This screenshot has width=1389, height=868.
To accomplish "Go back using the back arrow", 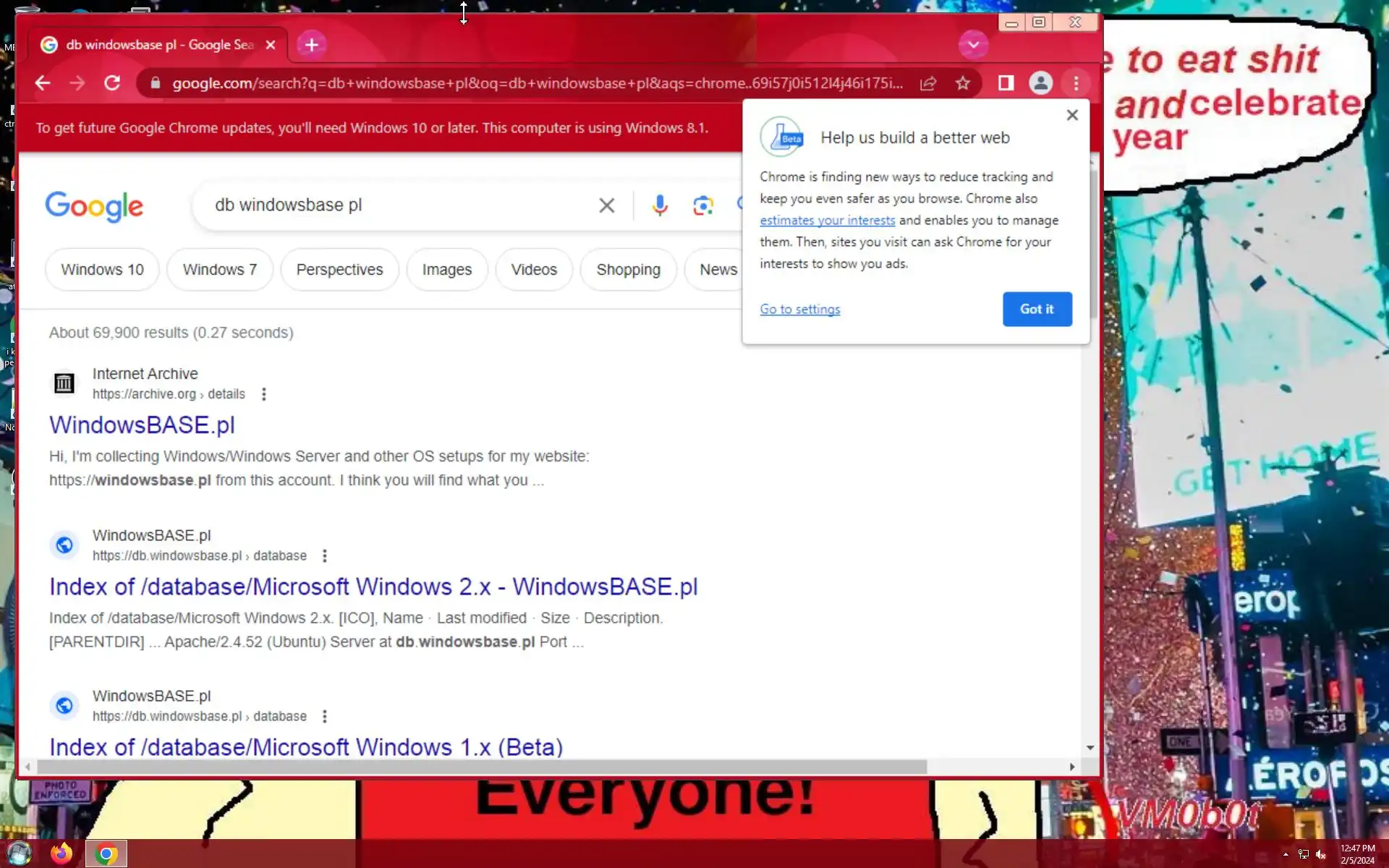I will click(43, 83).
